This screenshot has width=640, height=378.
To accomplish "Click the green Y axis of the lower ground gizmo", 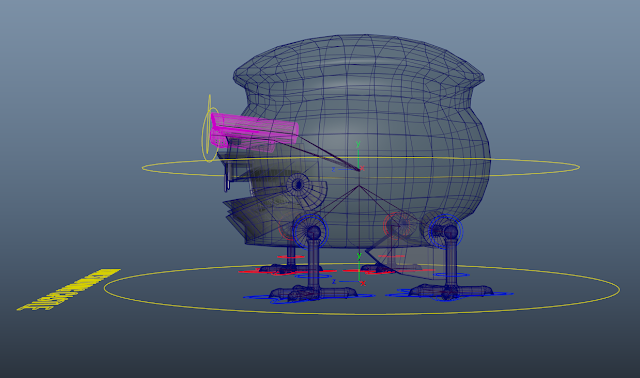I will click(359, 268).
